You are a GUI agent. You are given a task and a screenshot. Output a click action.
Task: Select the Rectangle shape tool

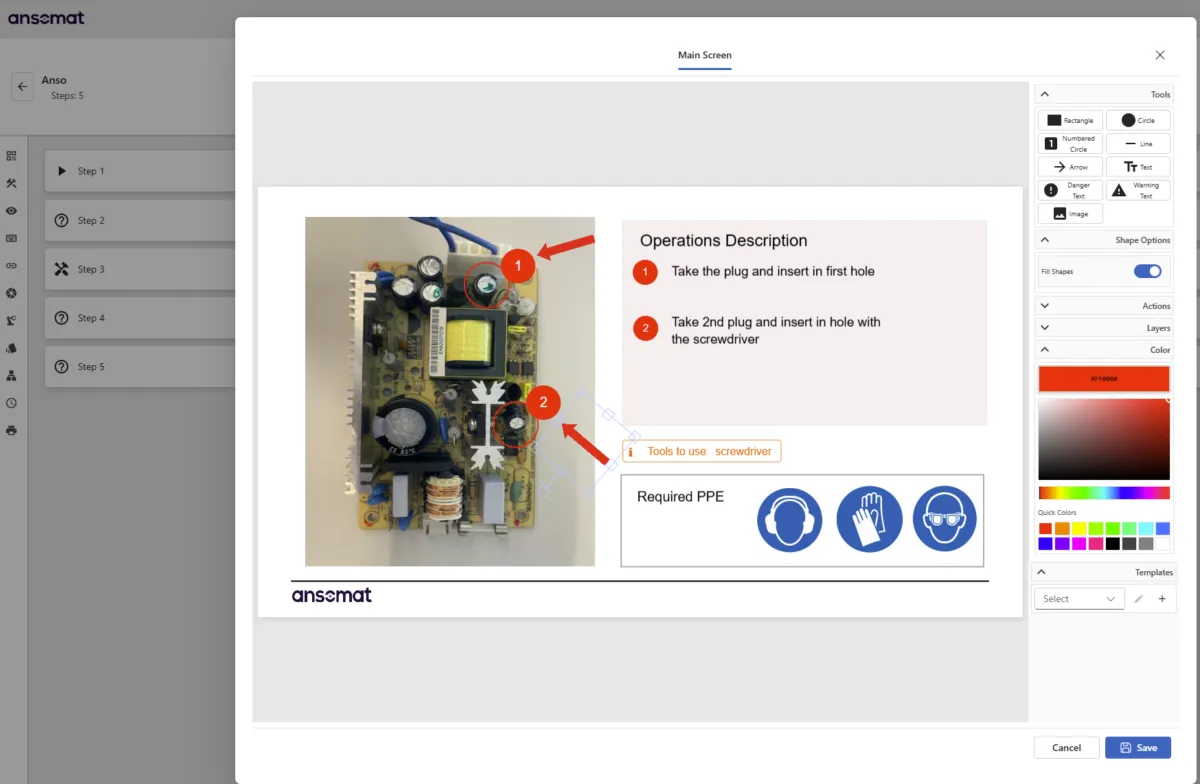(1070, 120)
